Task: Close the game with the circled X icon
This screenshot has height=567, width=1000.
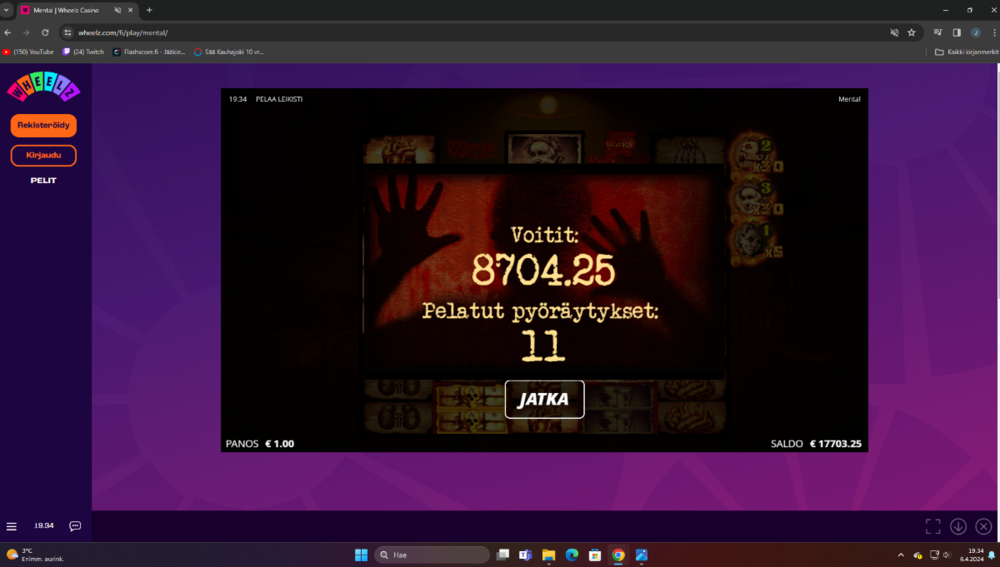Action: pyautogui.click(x=983, y=526)
